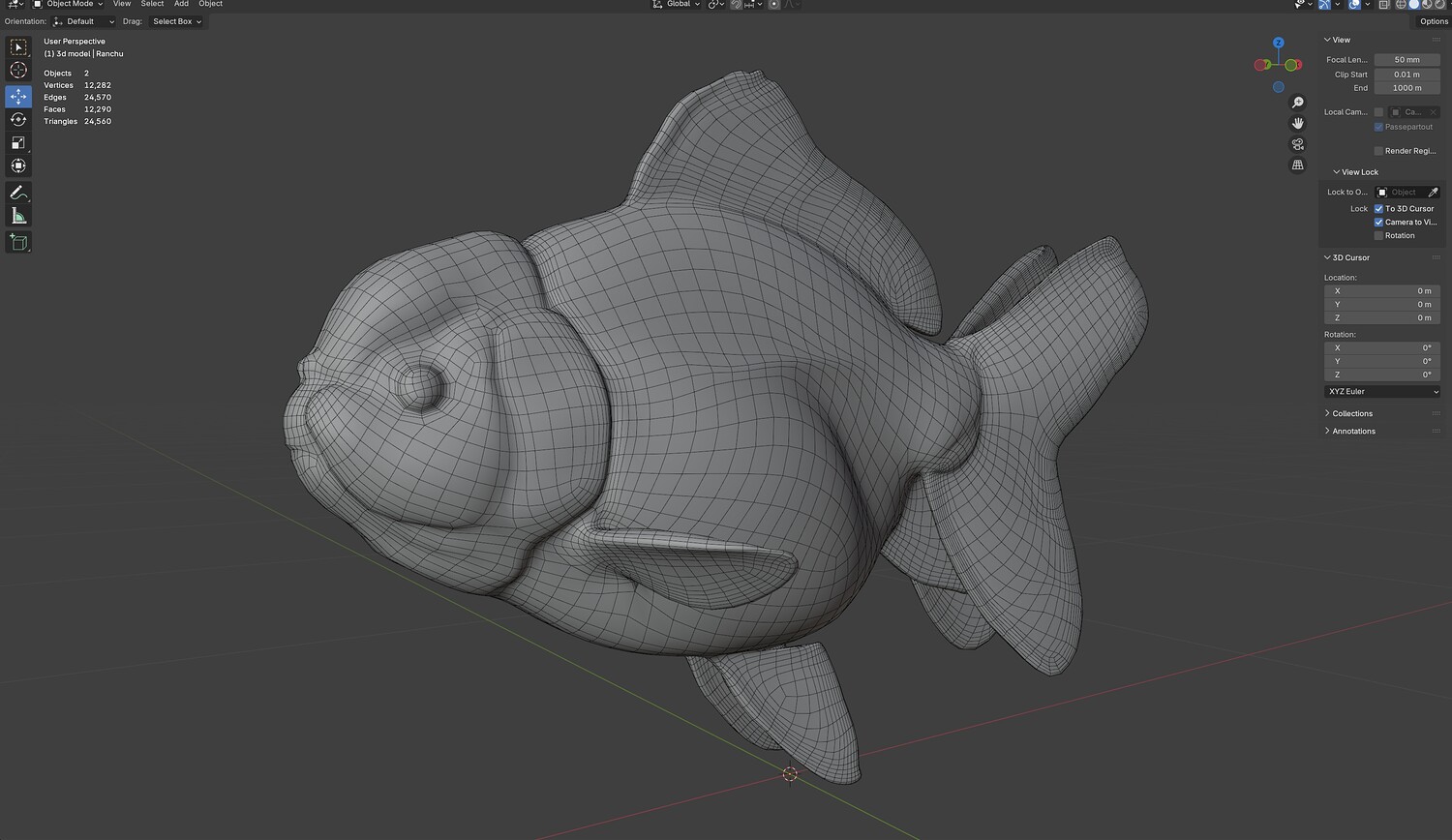This screenshot has width=1452, height=840.
Task: Open the Object menu
Action: [211, 5]
